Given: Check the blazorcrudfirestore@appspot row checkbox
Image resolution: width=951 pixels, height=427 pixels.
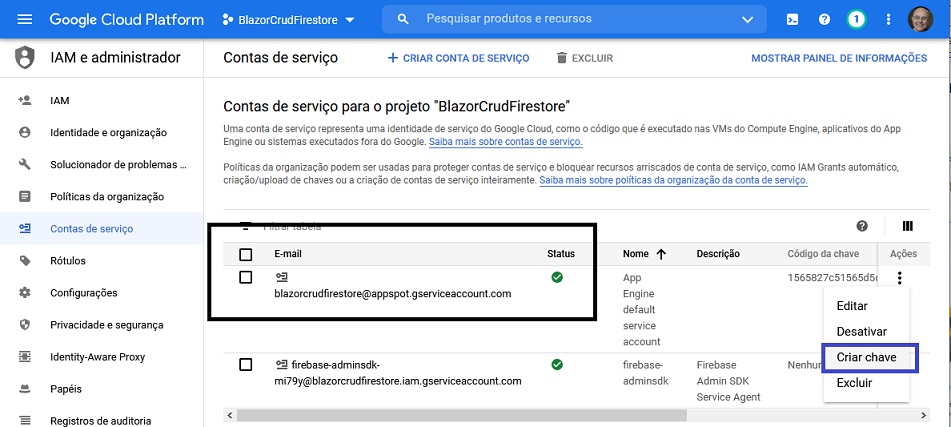Looking at the screenshot, I should pos(246,277).
